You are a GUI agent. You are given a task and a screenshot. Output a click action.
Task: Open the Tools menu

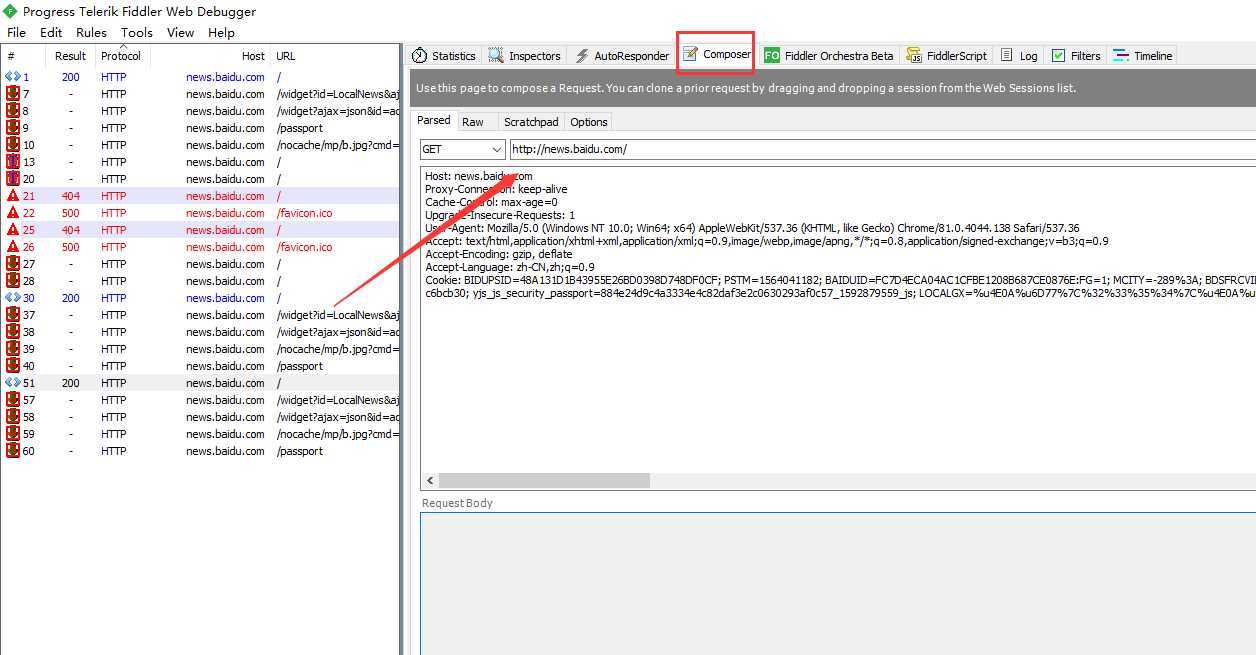click(x=137, y=32)
